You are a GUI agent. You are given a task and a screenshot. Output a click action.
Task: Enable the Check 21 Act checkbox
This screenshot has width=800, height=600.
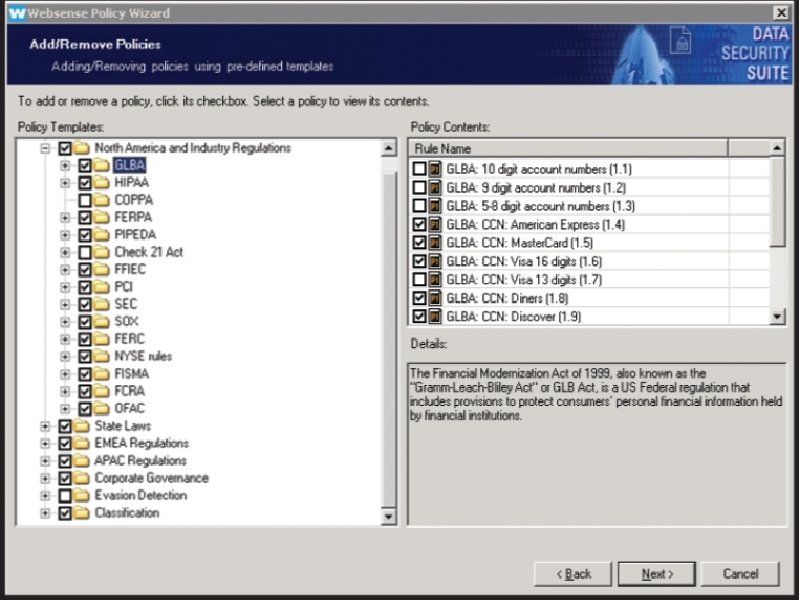tap(85, 252)
